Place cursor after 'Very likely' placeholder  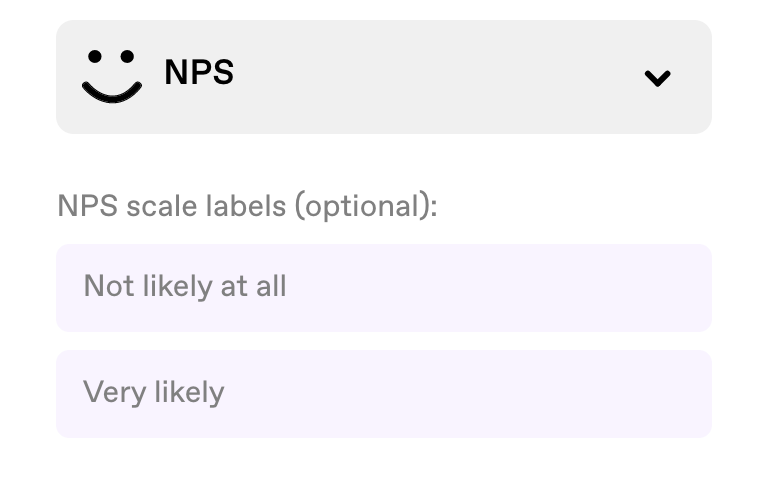[x=233, y=393]
